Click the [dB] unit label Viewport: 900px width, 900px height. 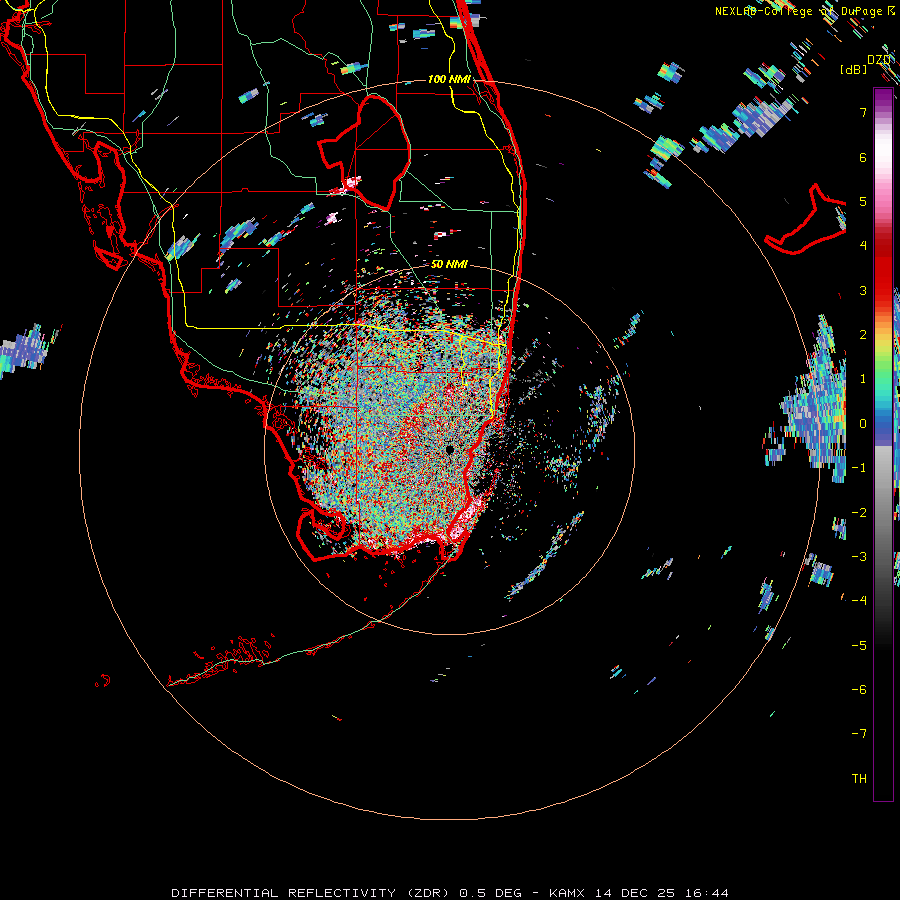click(854, 70)
